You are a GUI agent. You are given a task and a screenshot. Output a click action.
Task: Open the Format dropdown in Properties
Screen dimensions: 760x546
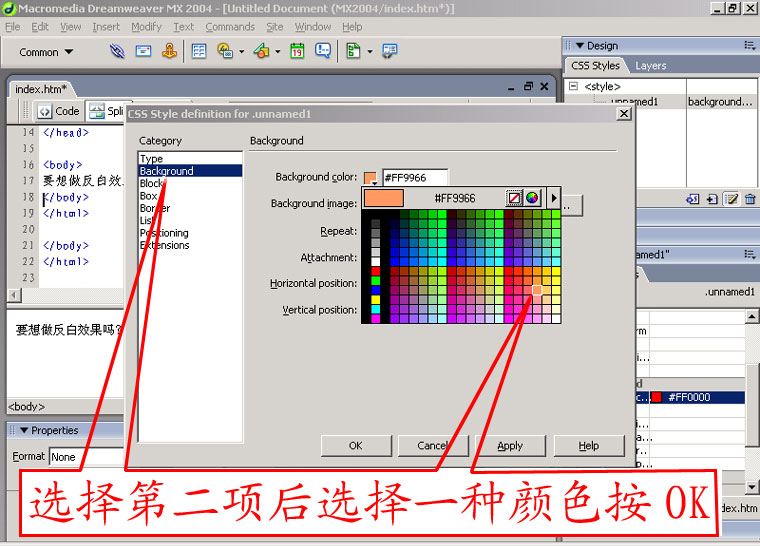(86, 457)
